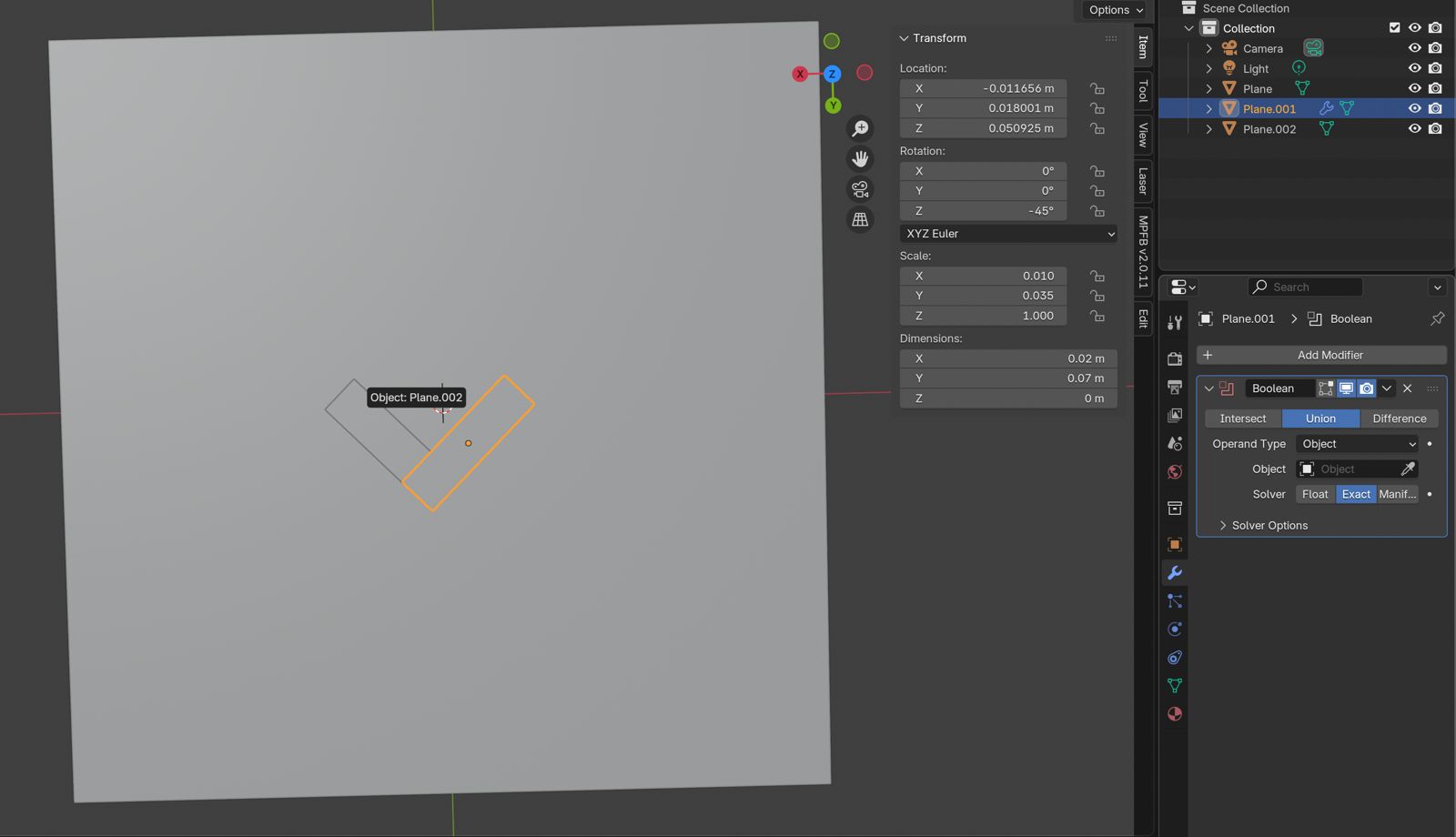Click the viewport zoom magnifier icon
The width and height of the screenshot is (1456, 837).
click(860, 128)
